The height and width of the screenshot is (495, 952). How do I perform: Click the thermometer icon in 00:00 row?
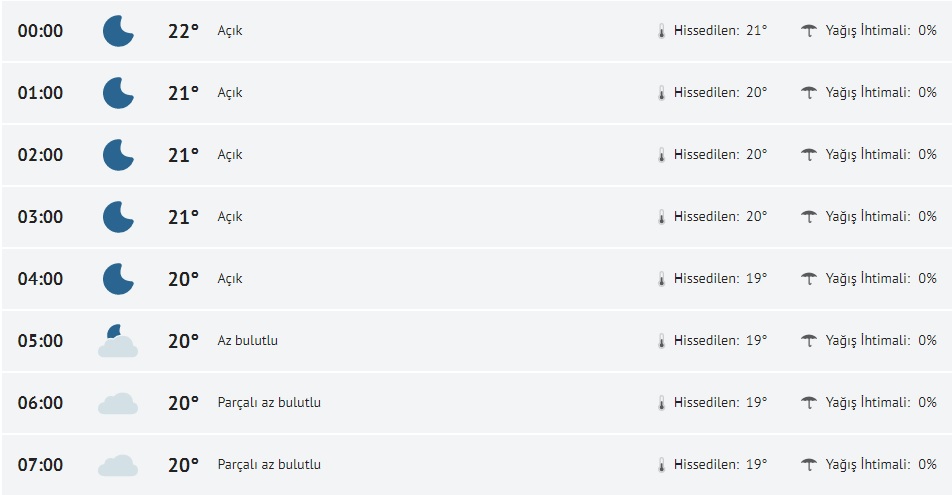pyautogui.click(x=661, y=31)
